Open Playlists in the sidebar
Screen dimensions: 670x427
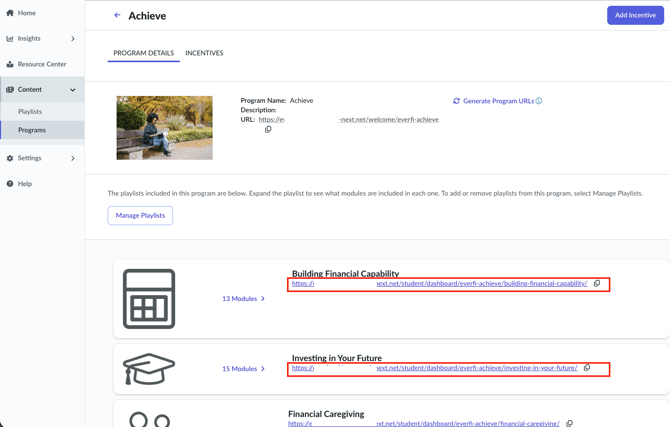click(30, 112)
